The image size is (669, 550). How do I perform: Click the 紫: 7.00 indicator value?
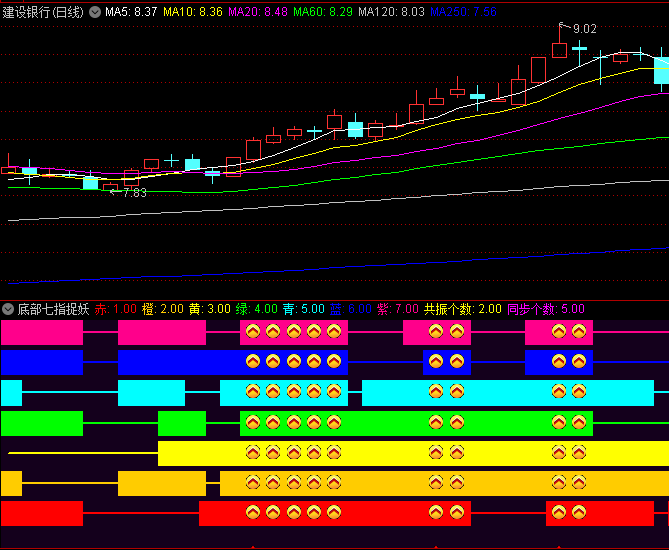[398, 309]
